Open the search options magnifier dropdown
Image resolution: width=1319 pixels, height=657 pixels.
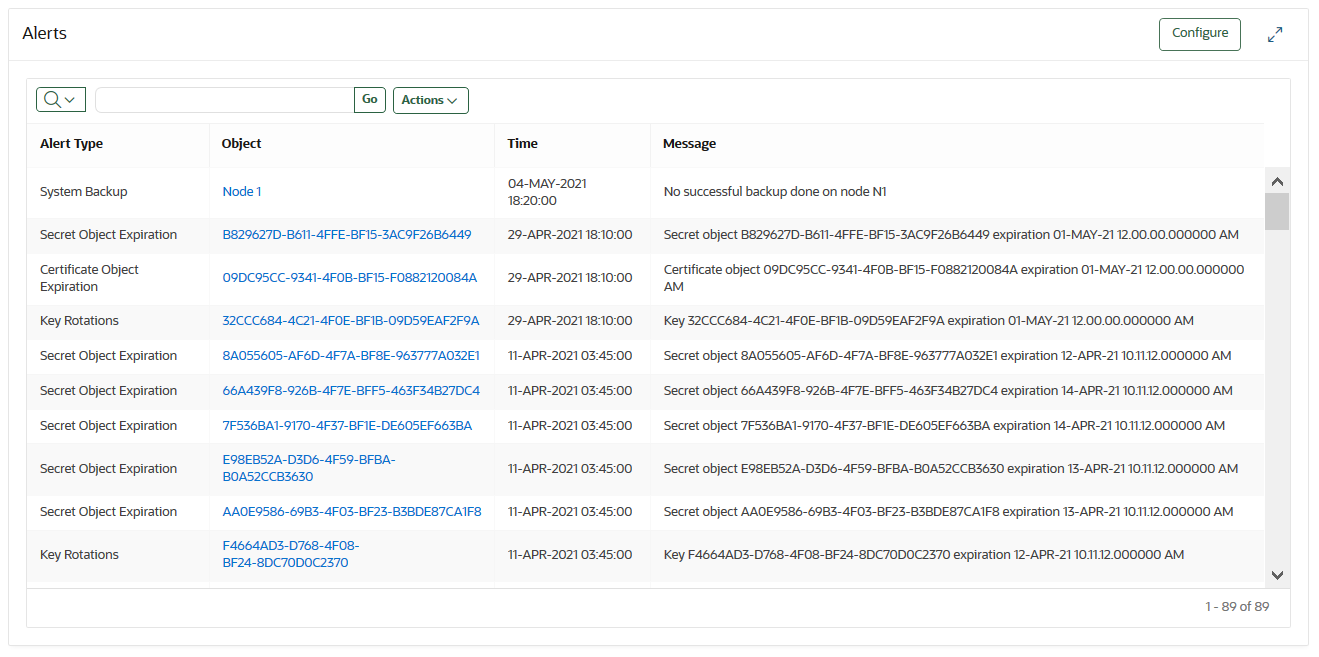click(60, 99)
